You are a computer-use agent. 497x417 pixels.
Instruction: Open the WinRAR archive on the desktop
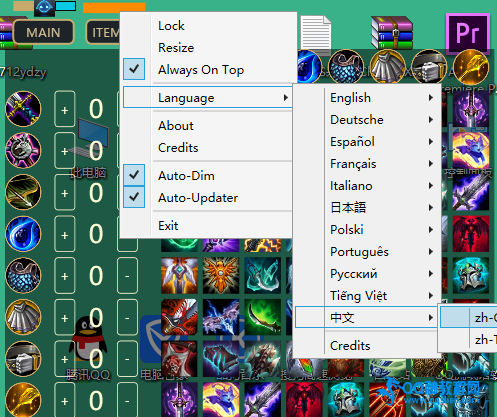[x=392, y=33]
